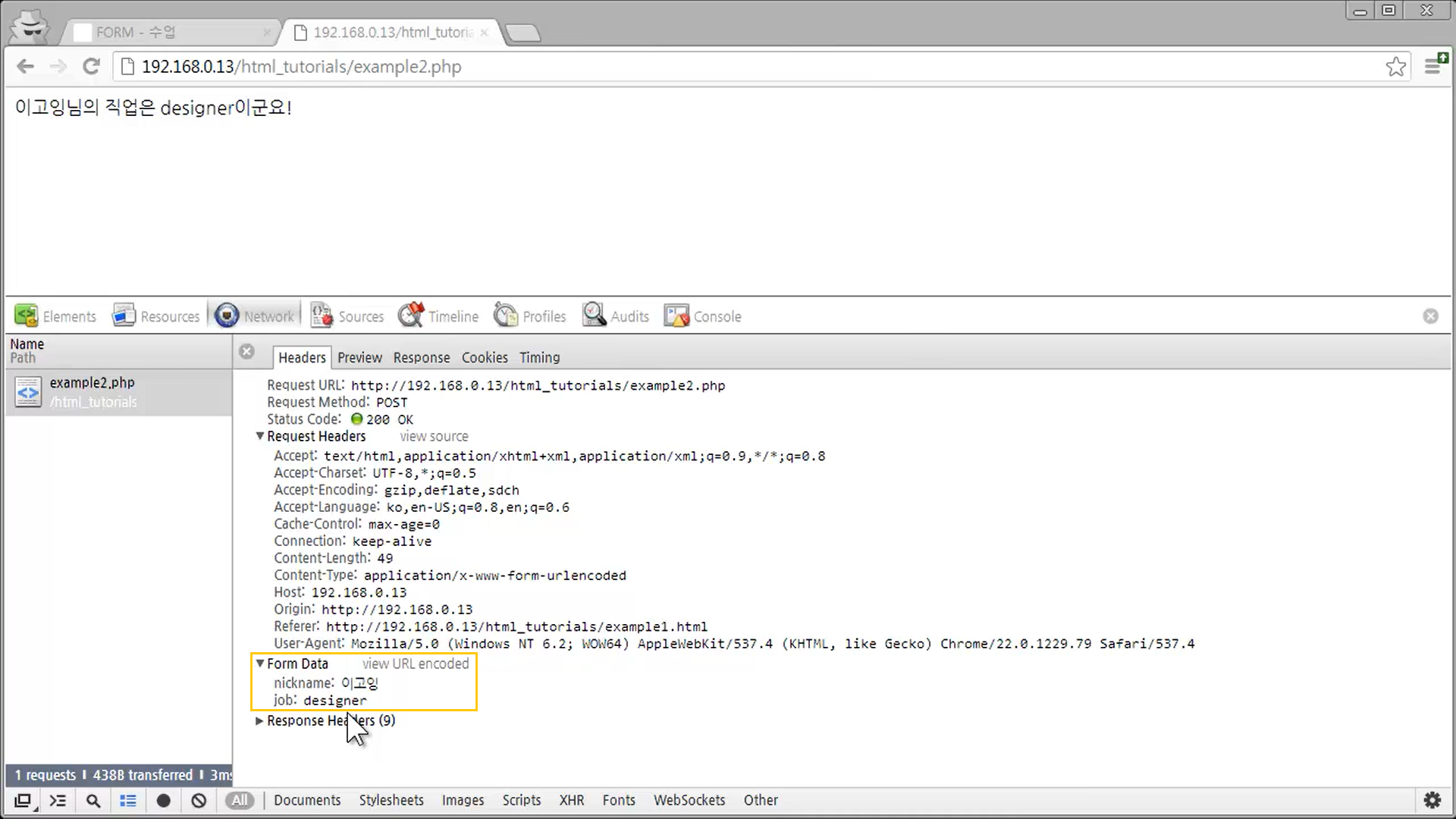The width and height of the screenshot is (1456, 819).
Task: Open the Timeline panel icon
Action: pos(412,315)
